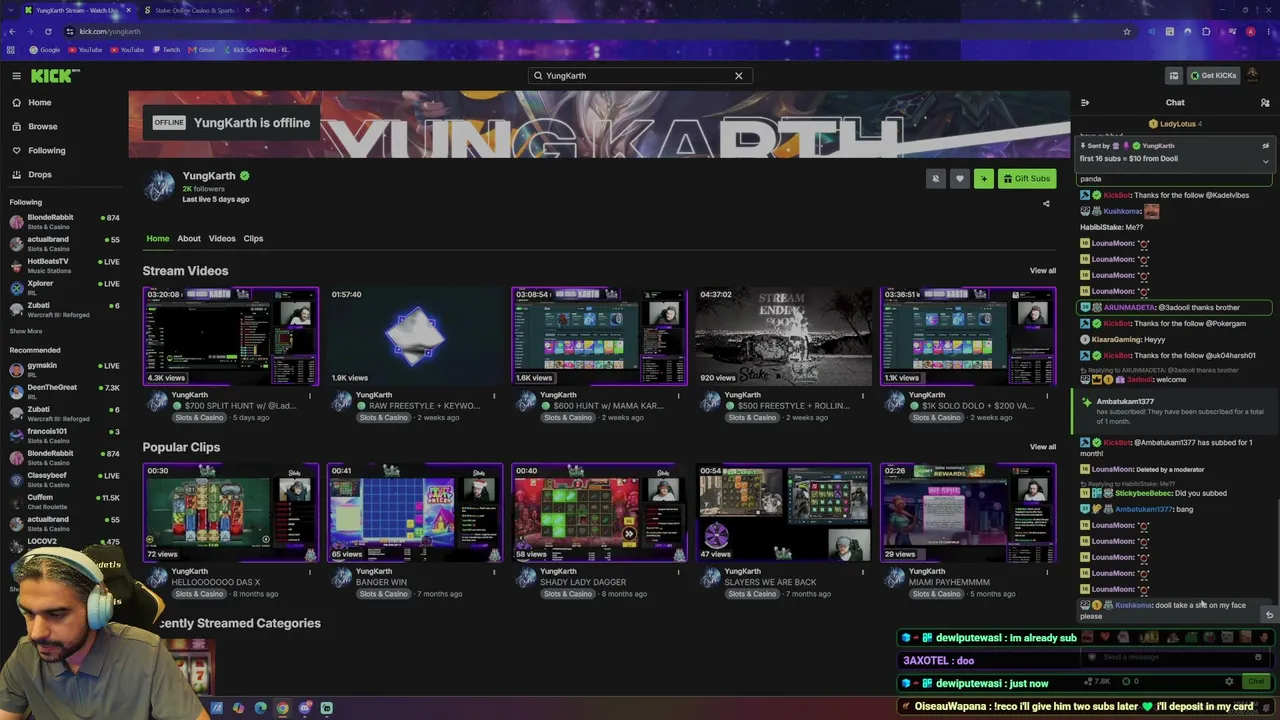This screenshot has height=720, width=1280.
Task: Close the YungKarth Stream browser tab
Action: pyautogui.click(x=128, y=10)
